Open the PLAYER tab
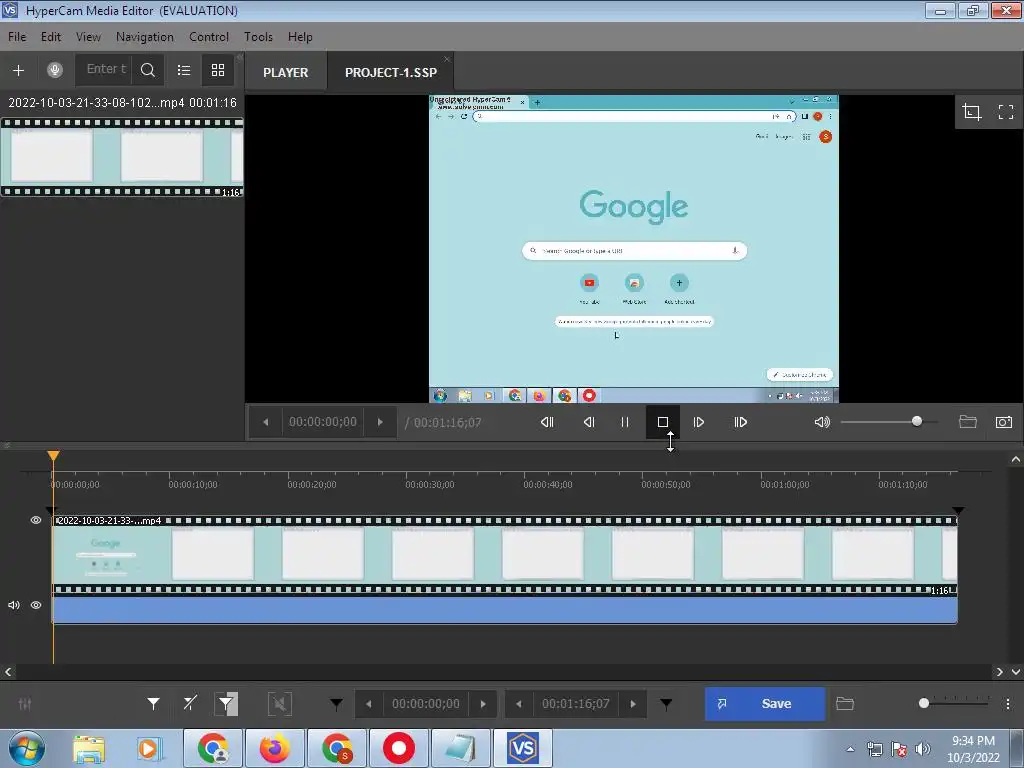The image size is (1024, 768). [285, 72]
